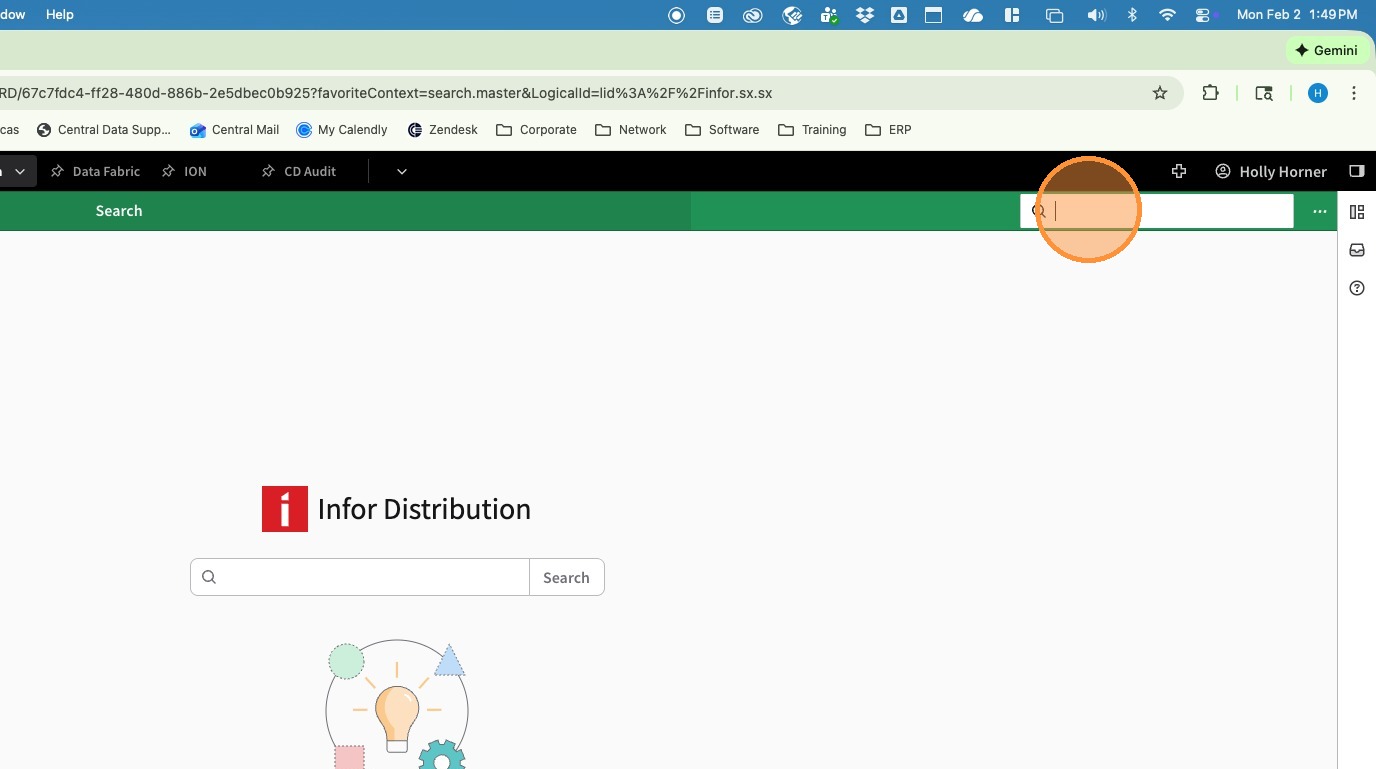Open the Holly Horner user profile menu
This screenshot has width=1376, height=769.
point(1271,171)
